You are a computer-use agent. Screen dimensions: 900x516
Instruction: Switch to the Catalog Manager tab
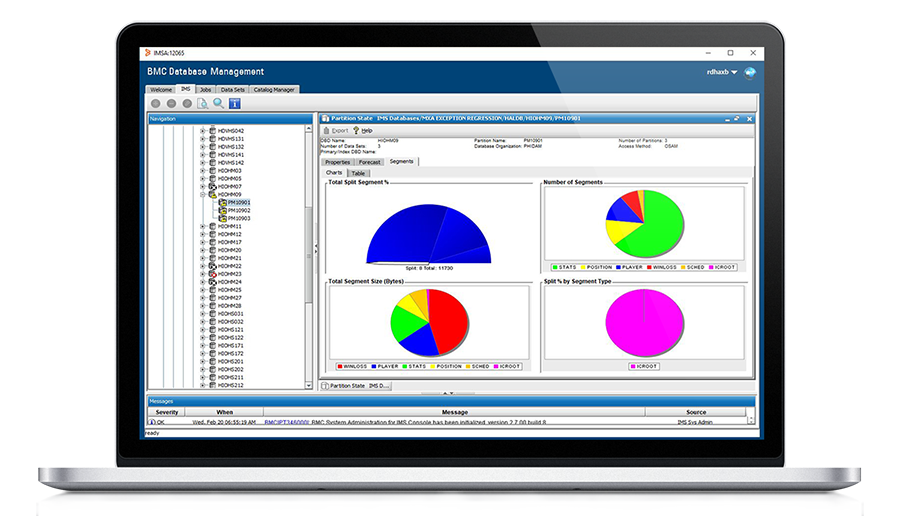274,90
